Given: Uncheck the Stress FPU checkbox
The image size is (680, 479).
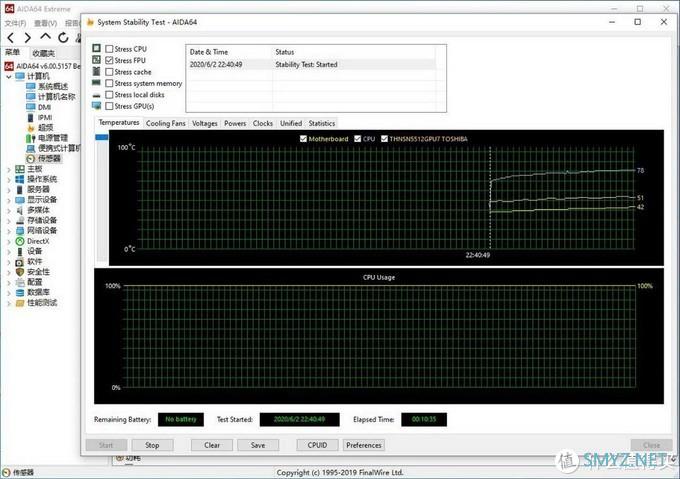Looking at the screenshot, I should click(109, 60).
